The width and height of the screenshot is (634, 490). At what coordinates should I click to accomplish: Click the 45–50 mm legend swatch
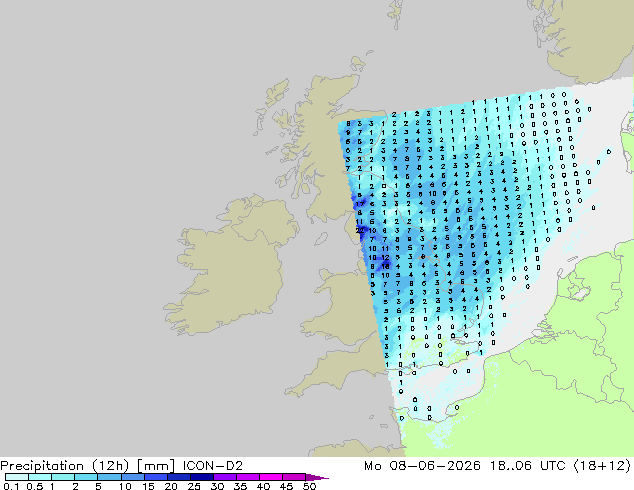(x=294, y=477)
